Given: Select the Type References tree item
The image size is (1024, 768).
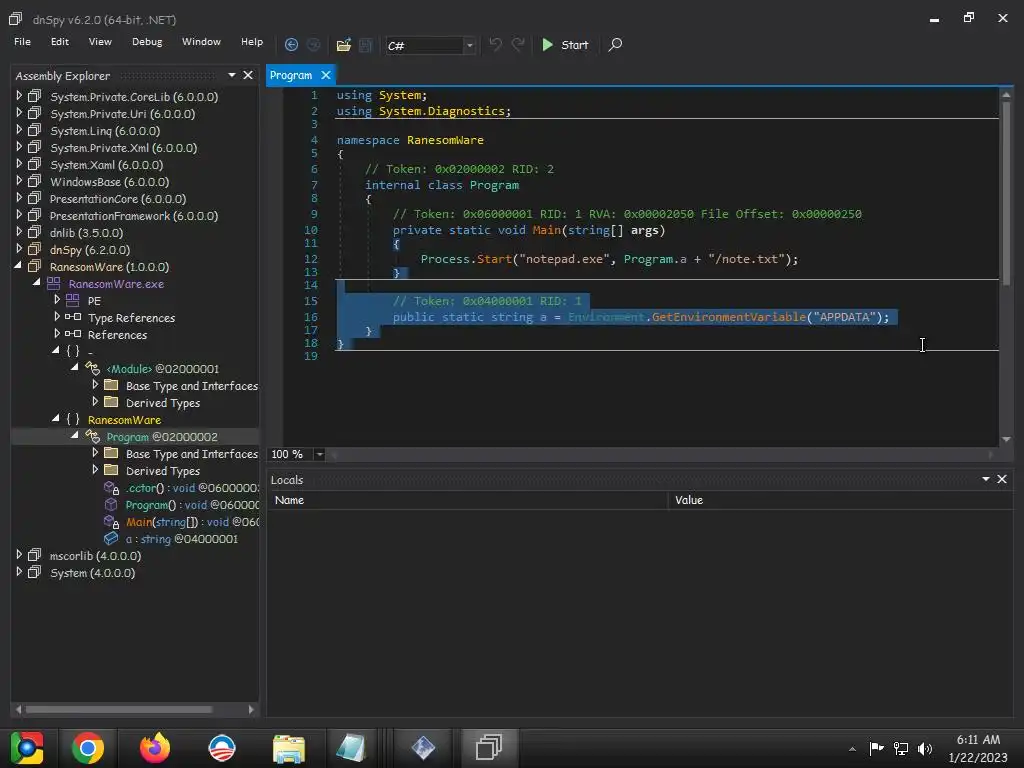Looking at the screenshot, I should pyautogui.click(x=131, y=318).
